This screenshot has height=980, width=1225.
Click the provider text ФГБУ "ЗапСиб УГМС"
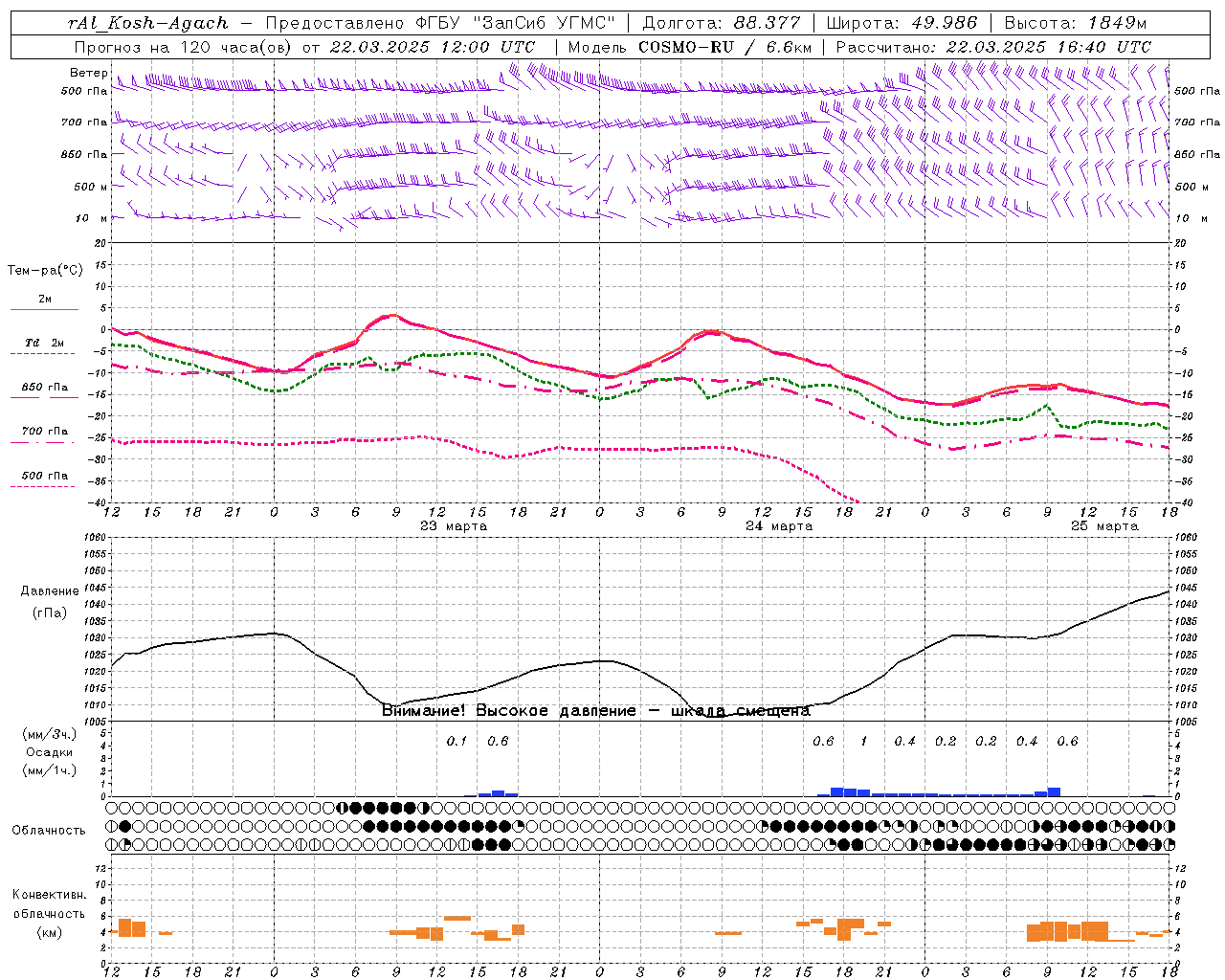[x=517, y=23]
